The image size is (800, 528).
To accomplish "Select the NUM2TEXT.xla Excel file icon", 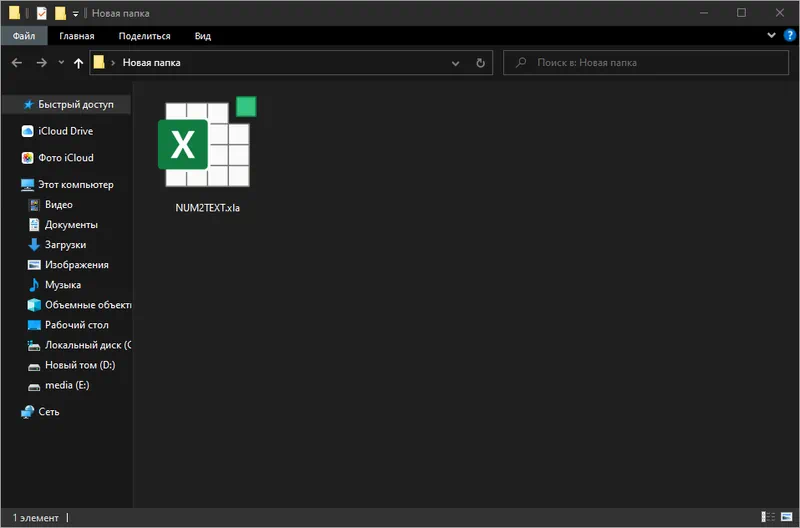I will point(207,141).
